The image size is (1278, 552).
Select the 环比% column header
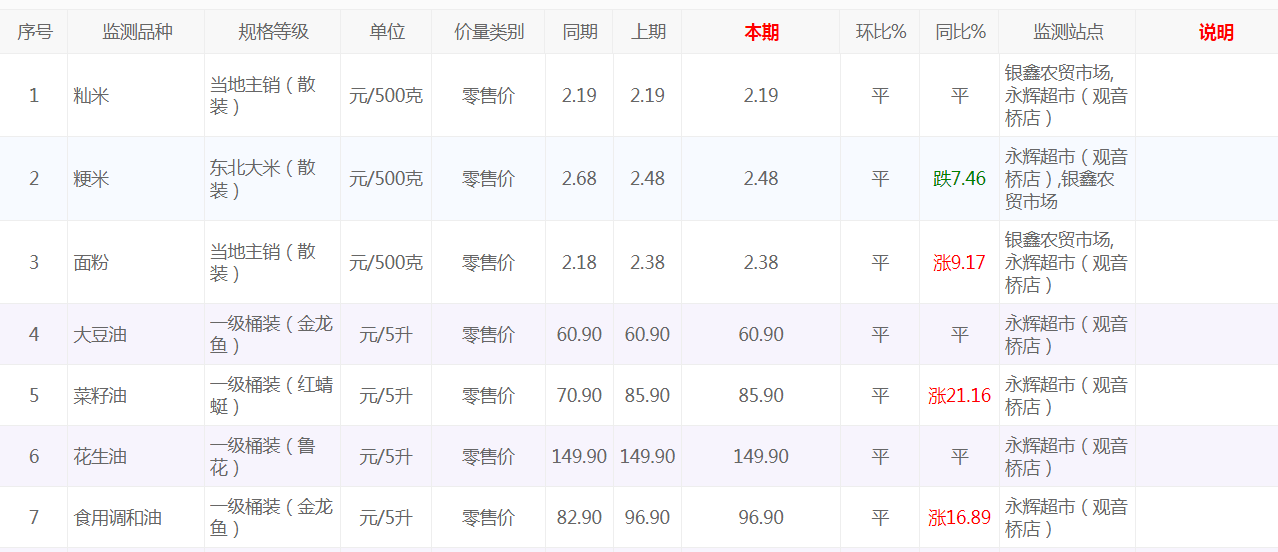[x=880, y=32]
